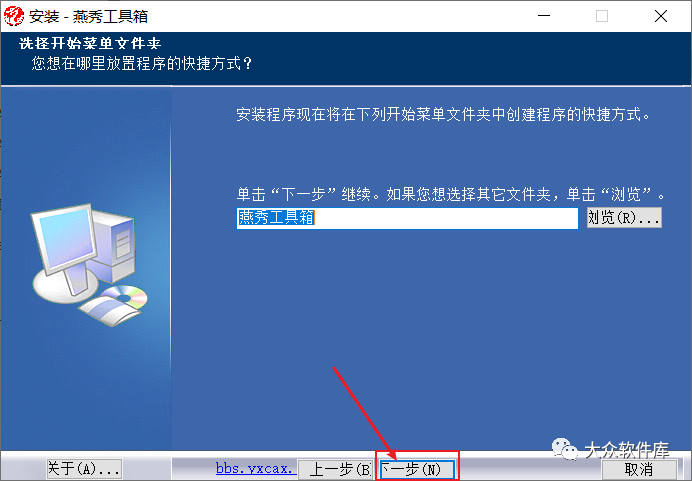Click the 大众软件库 watermark text
The width and height of the screenshot is (692, 481).
click(627, 450)
